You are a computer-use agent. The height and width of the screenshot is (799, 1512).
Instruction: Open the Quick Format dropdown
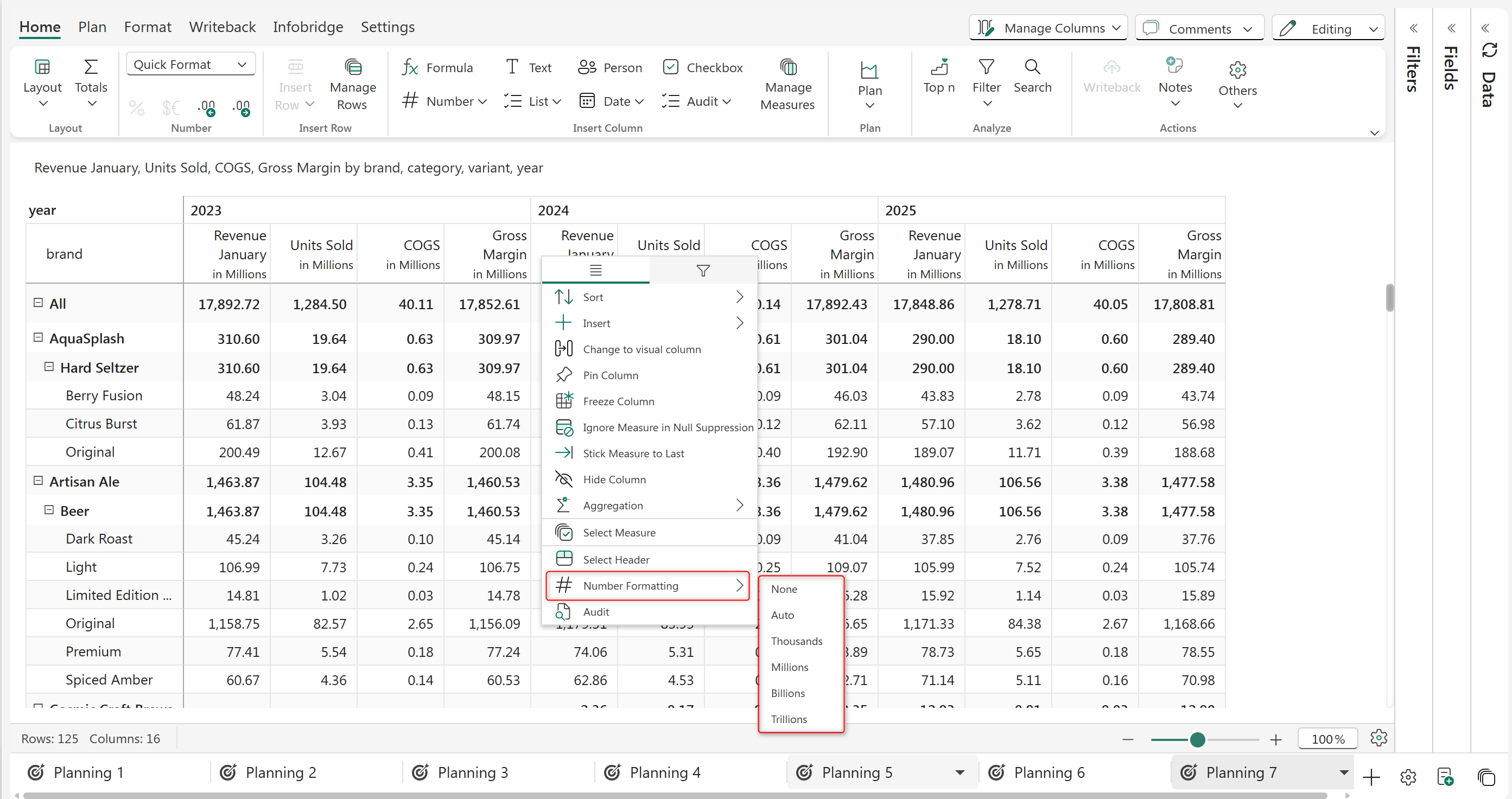click(x=190, y=65)
